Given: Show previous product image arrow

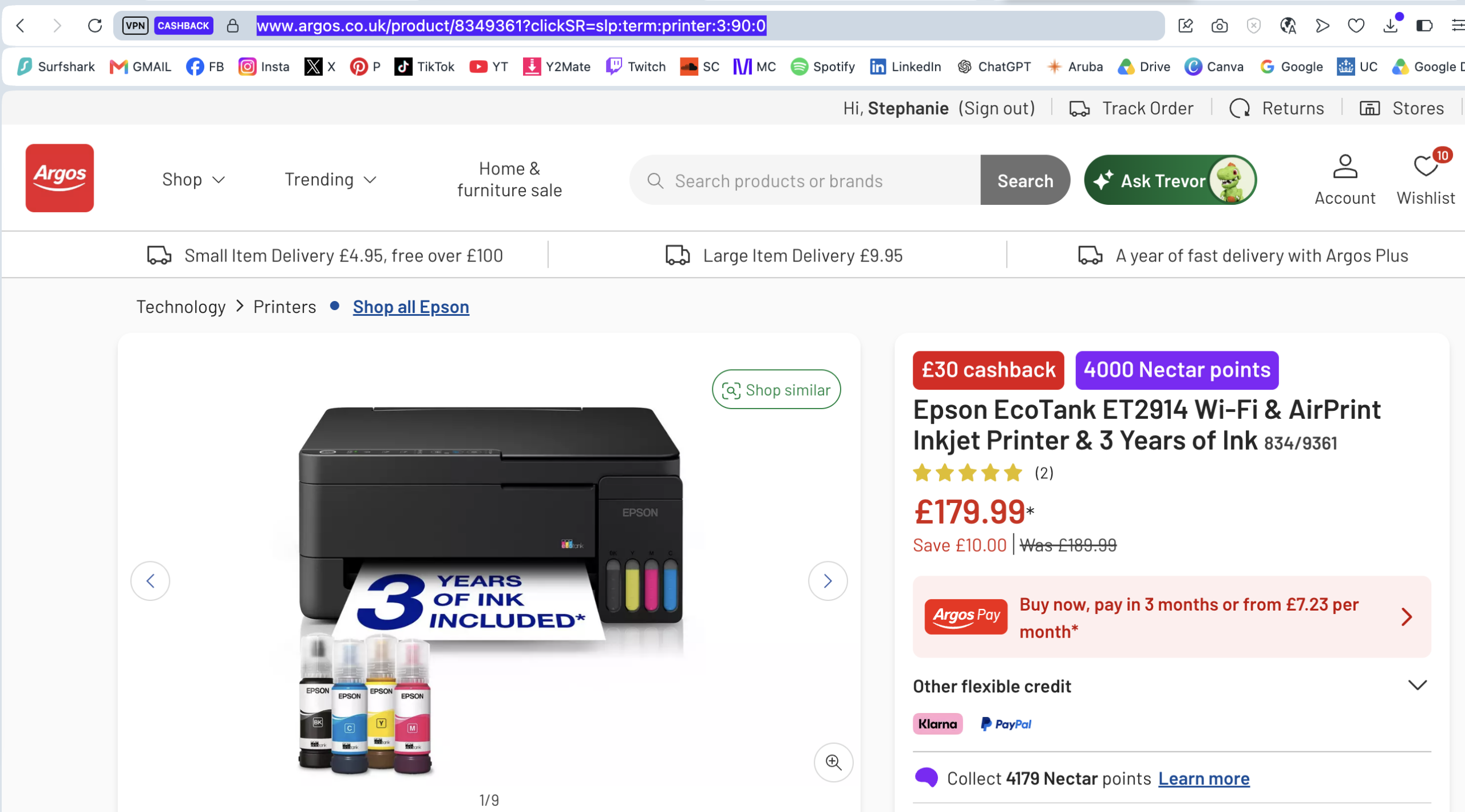Looking at the screenshot, I should click(151, 581).
